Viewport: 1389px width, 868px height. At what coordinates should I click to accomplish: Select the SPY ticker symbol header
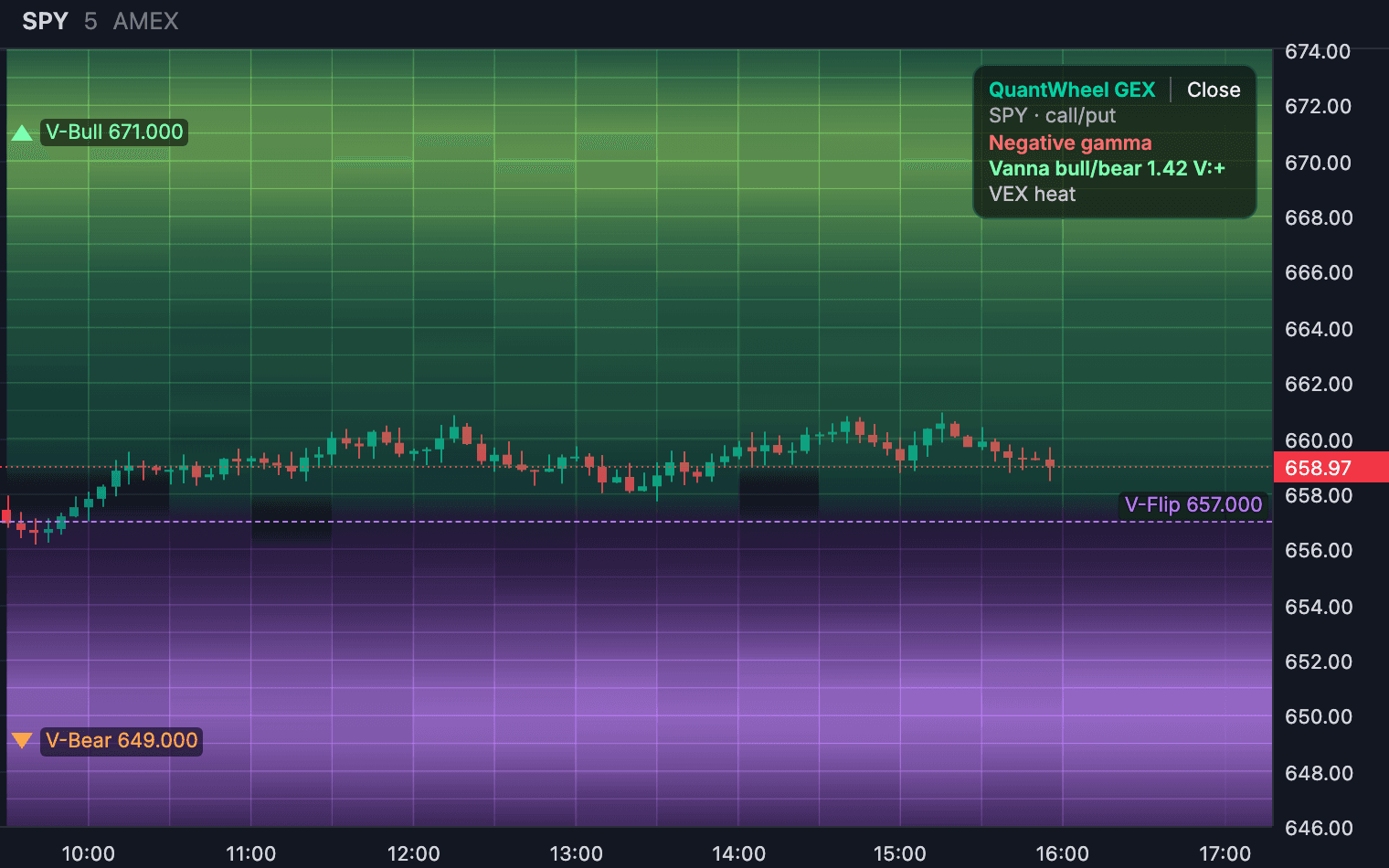45,21
